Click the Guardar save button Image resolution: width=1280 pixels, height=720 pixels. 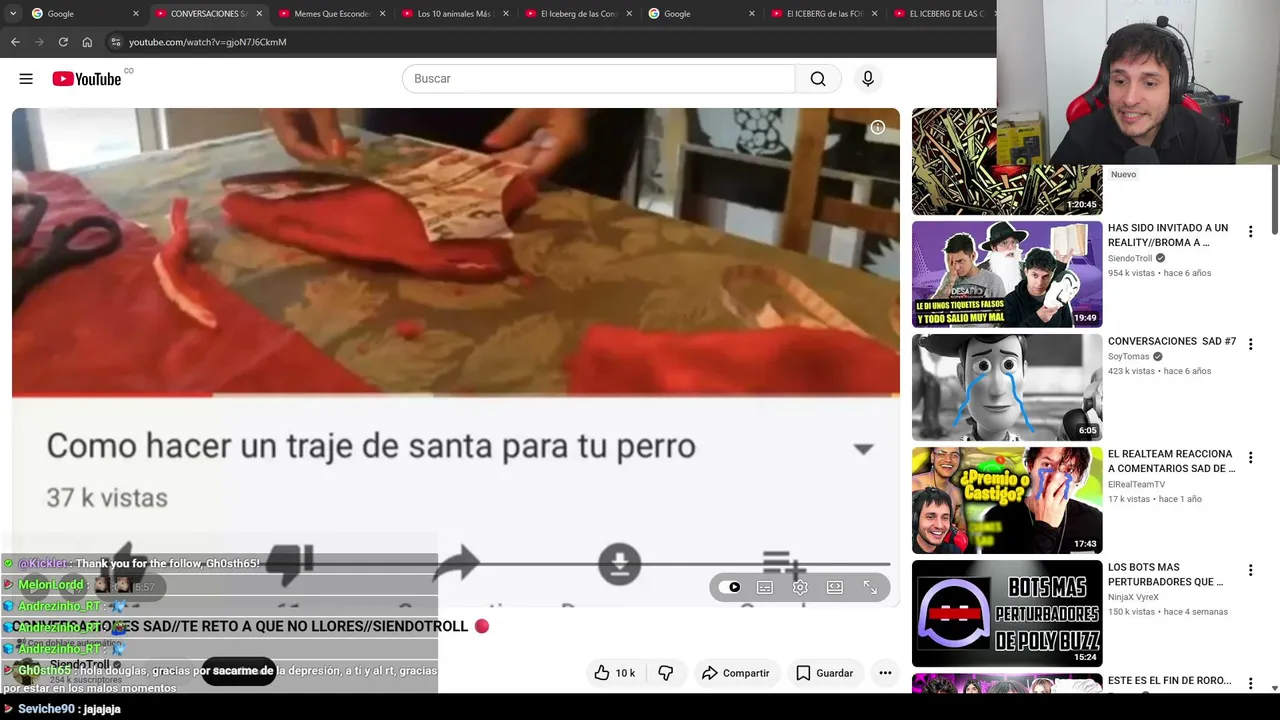pos(825,673)
